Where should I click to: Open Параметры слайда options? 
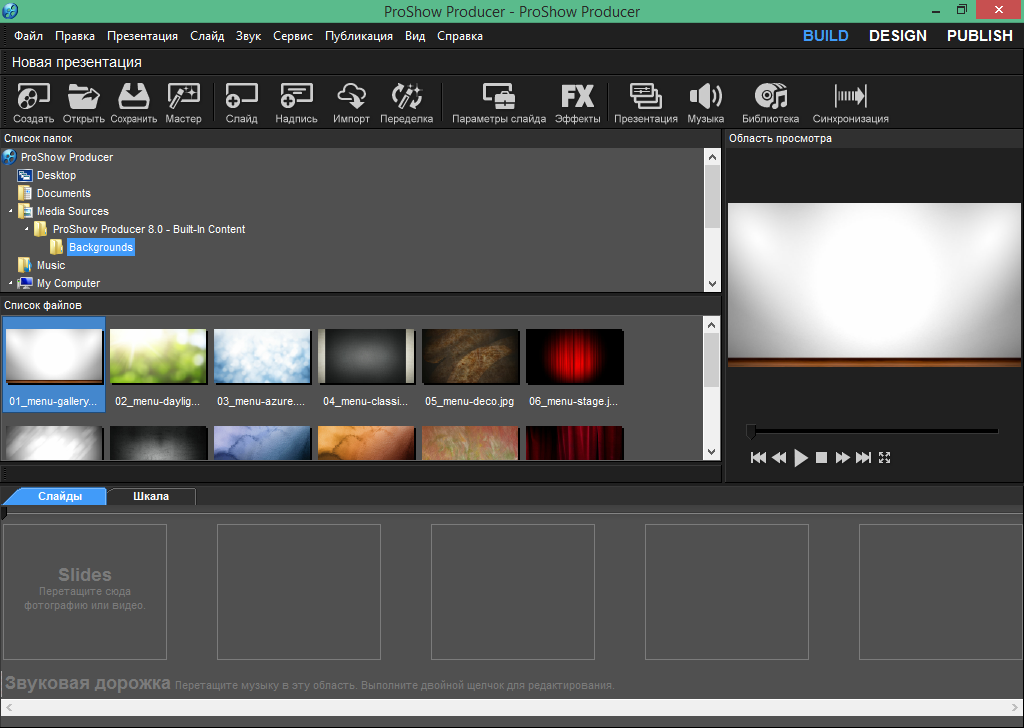point(499,103)
